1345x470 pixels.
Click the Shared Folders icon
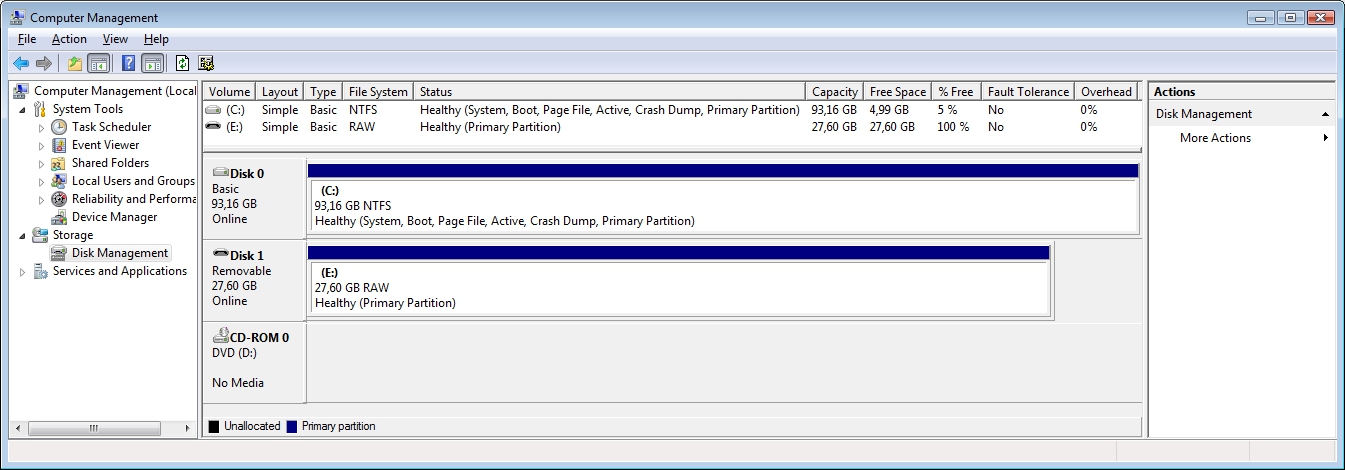(59, 163)
